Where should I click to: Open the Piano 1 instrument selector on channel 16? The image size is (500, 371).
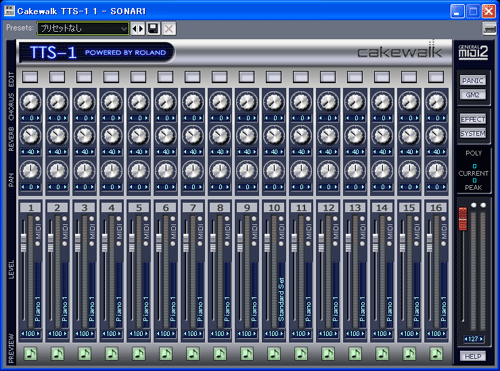click(x=444, y=295)
